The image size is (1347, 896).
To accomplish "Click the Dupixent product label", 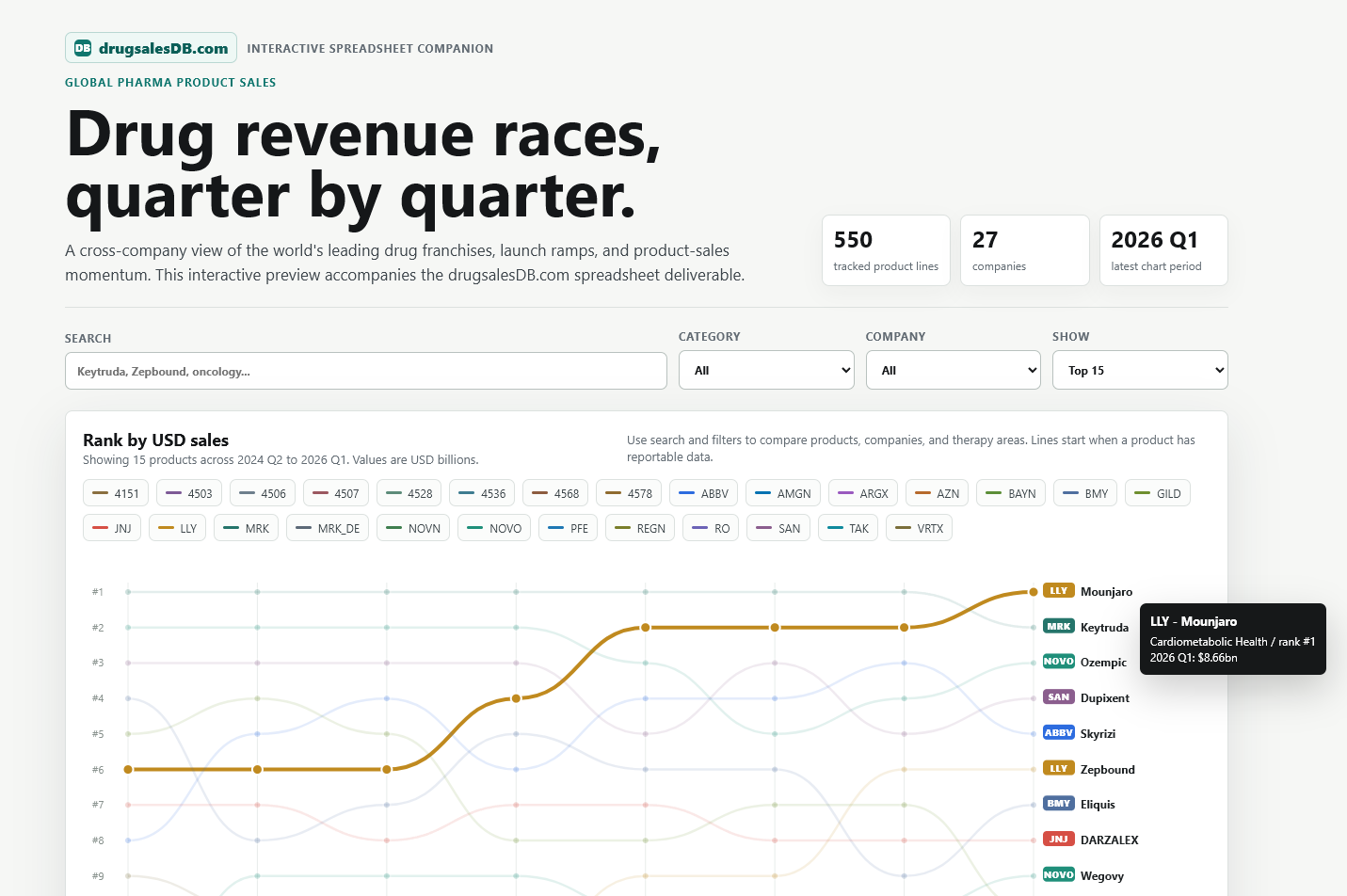I will point(1105,698).
